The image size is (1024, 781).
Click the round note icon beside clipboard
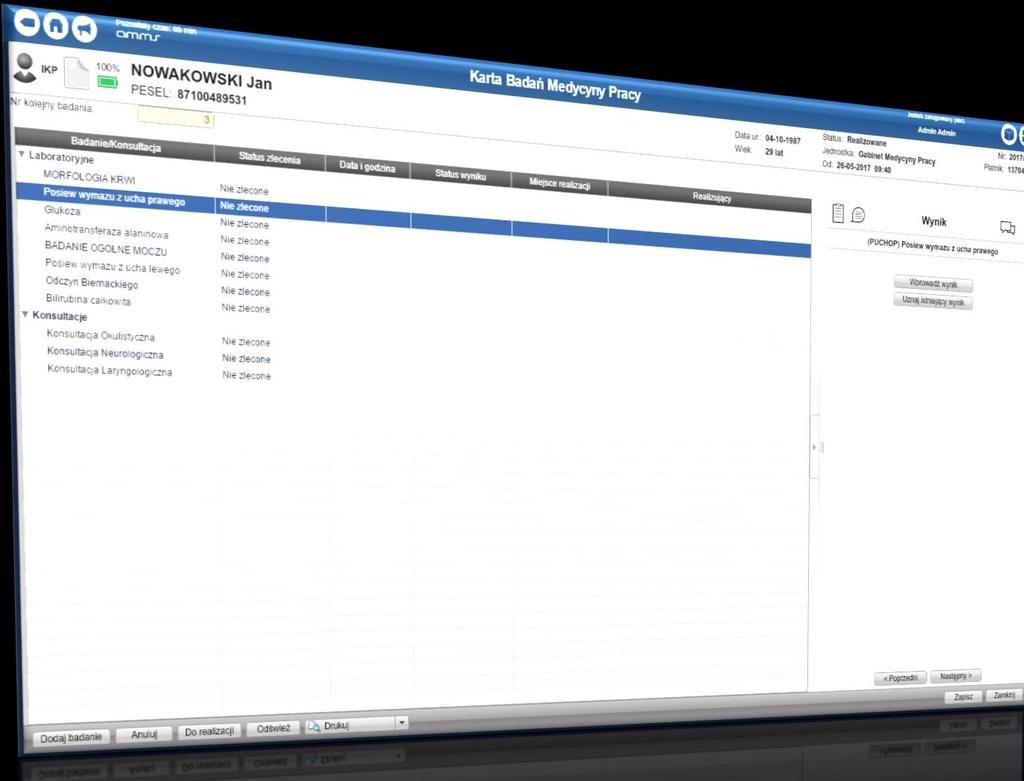(x=858, y=214)
